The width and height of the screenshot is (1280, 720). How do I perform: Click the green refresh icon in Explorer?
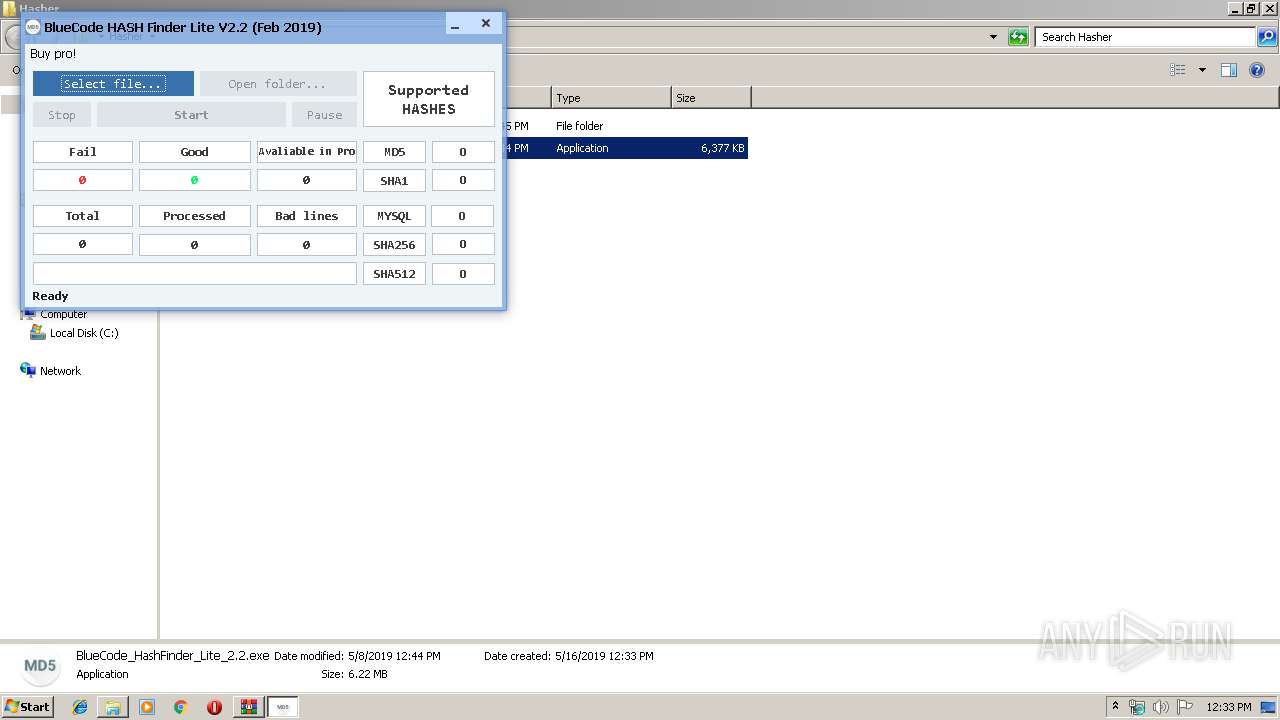(x=1018, y=37)
